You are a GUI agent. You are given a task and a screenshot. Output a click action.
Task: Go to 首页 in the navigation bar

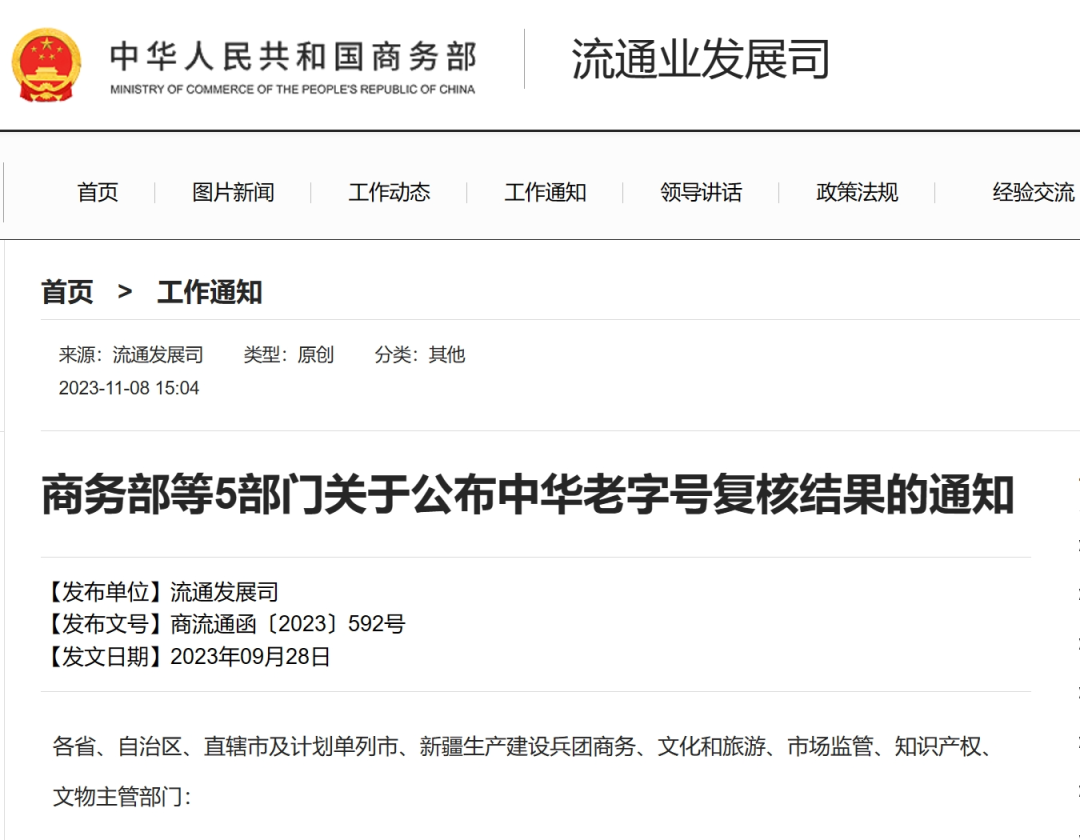click(x=98, y=192)
